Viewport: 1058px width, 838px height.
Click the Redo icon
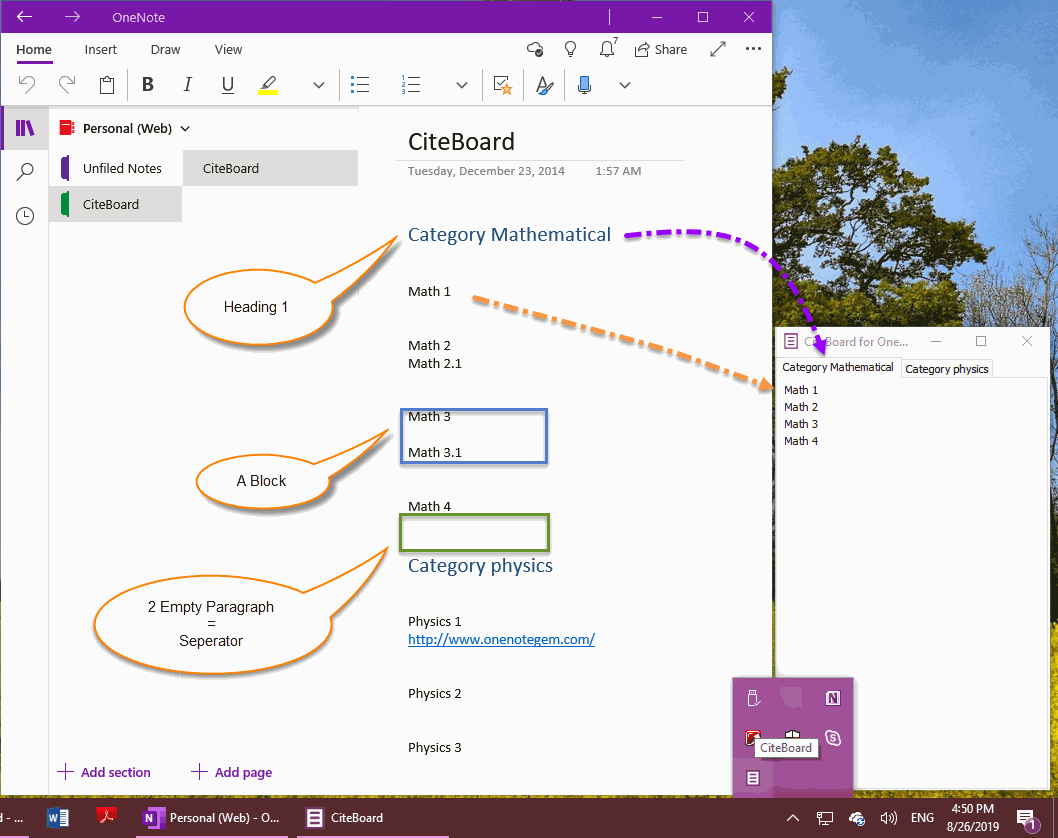(x=67, y=84)
